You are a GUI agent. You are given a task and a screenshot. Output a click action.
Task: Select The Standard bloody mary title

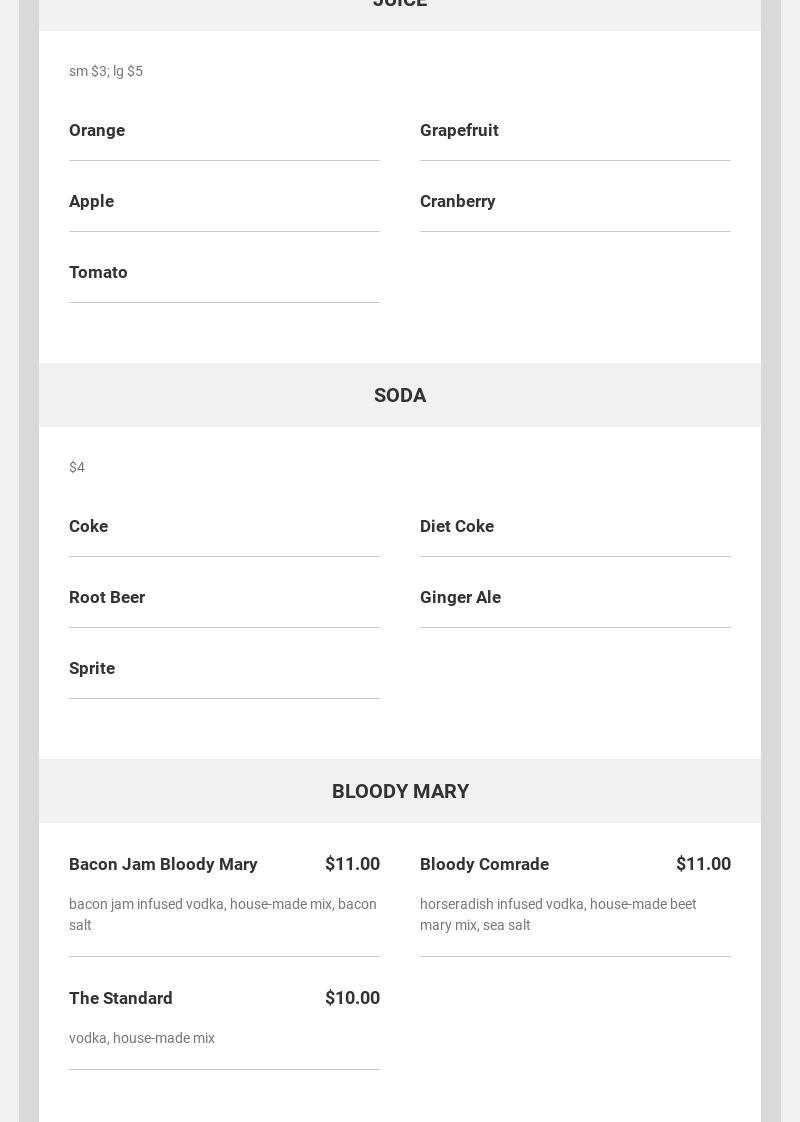tap(121, 998)
